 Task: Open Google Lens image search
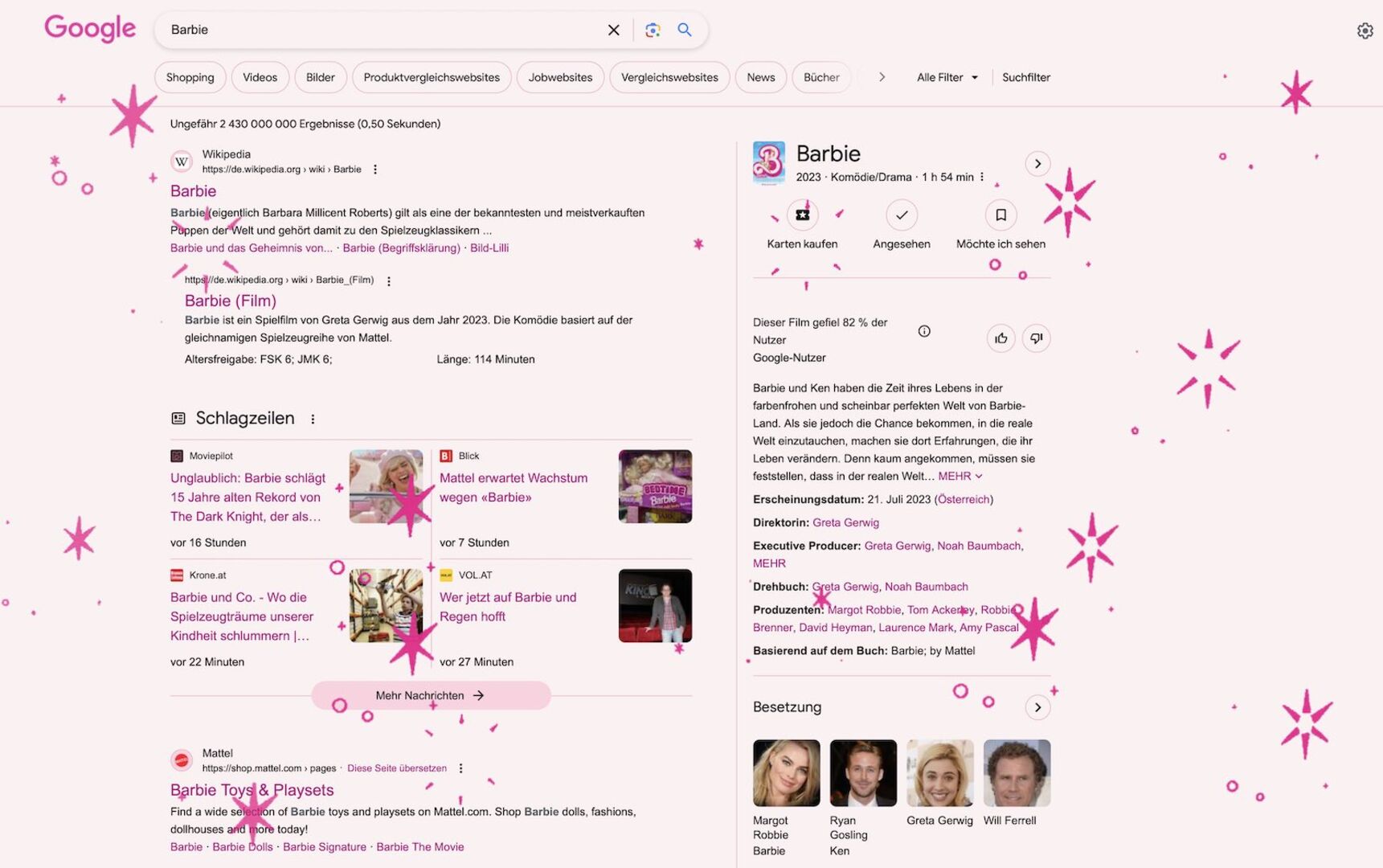pyautogui.click(x=653, y=29)
